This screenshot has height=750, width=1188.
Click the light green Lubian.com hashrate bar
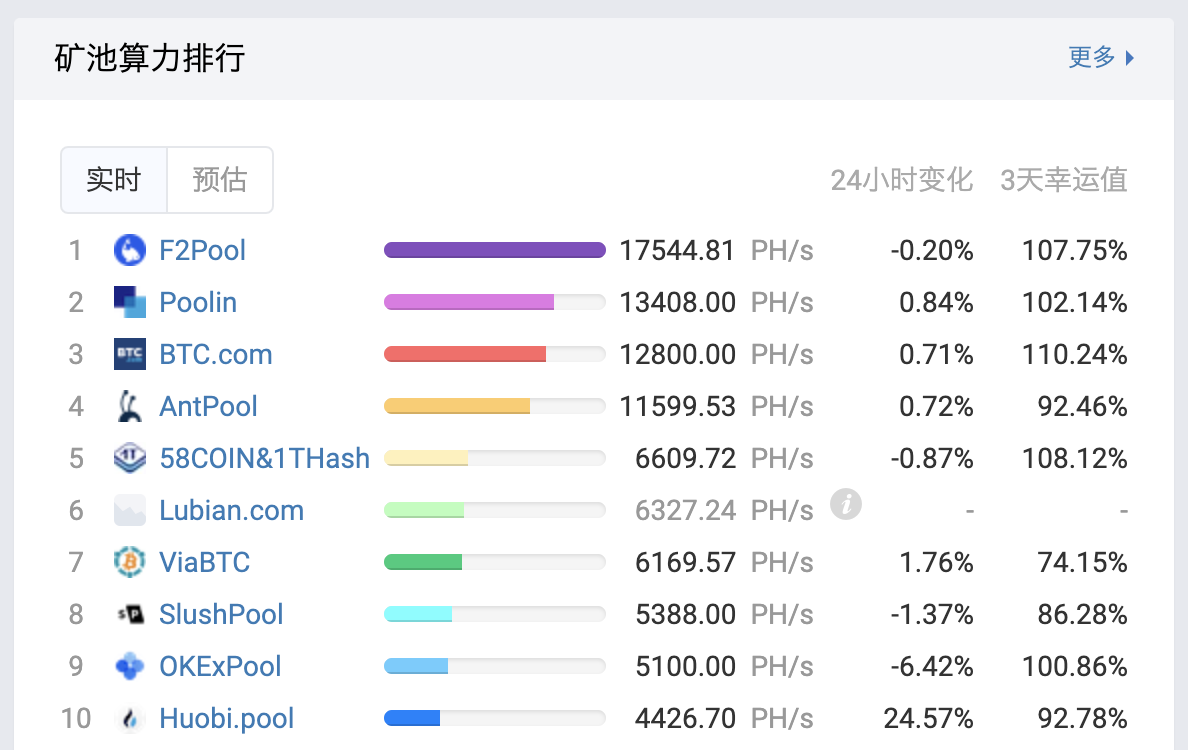(424, 510)
